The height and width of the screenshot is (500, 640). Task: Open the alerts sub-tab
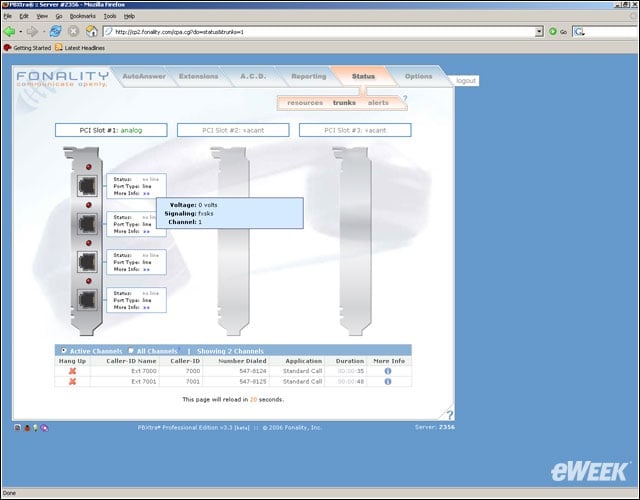378,103
